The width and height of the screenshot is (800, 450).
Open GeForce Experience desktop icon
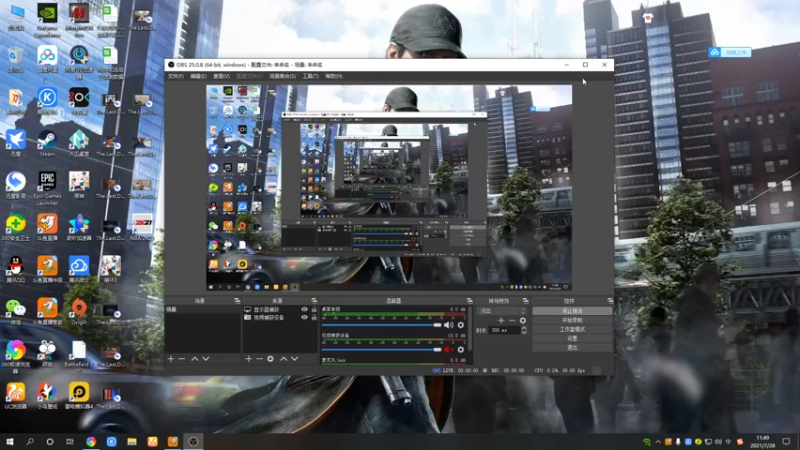pos(47,20)
